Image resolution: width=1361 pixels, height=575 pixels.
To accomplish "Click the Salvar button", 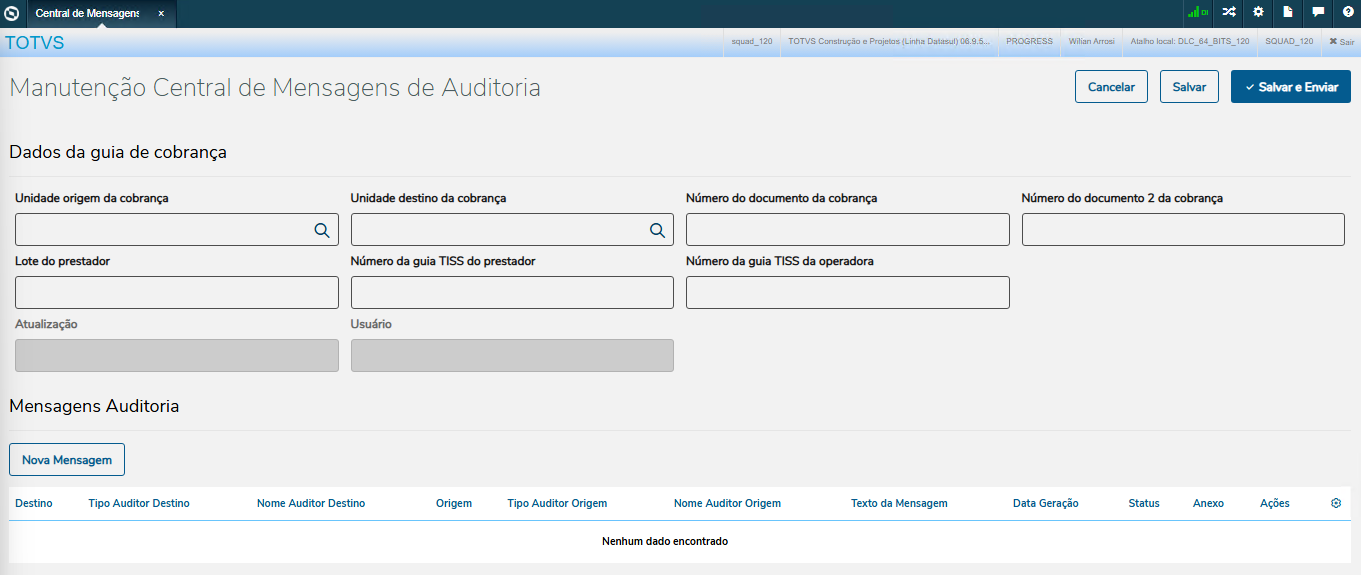I will point(1189,87).
